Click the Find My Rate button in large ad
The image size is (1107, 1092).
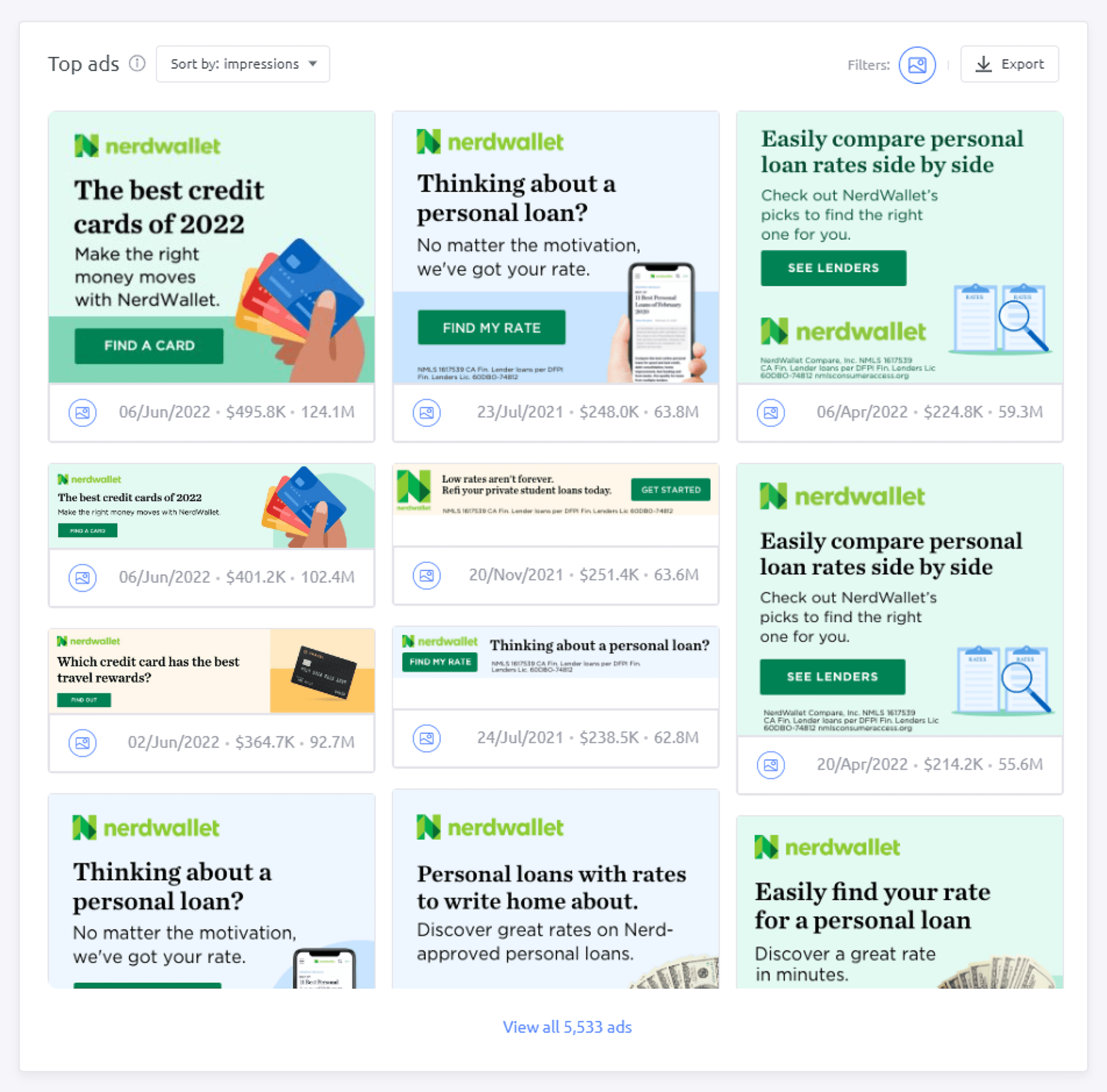coord(491,328)
